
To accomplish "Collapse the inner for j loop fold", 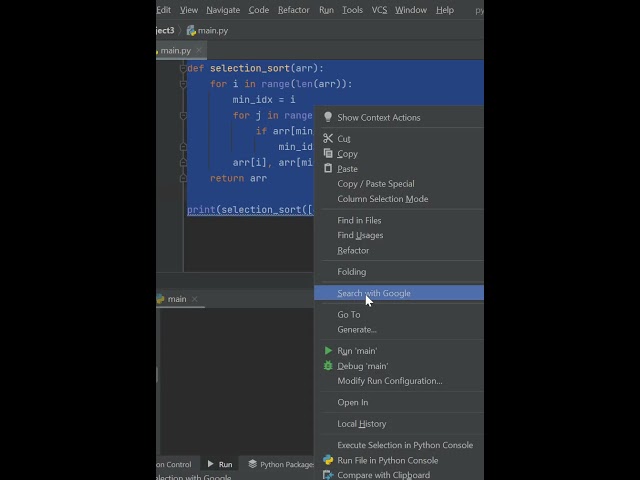I will [183, 116].
